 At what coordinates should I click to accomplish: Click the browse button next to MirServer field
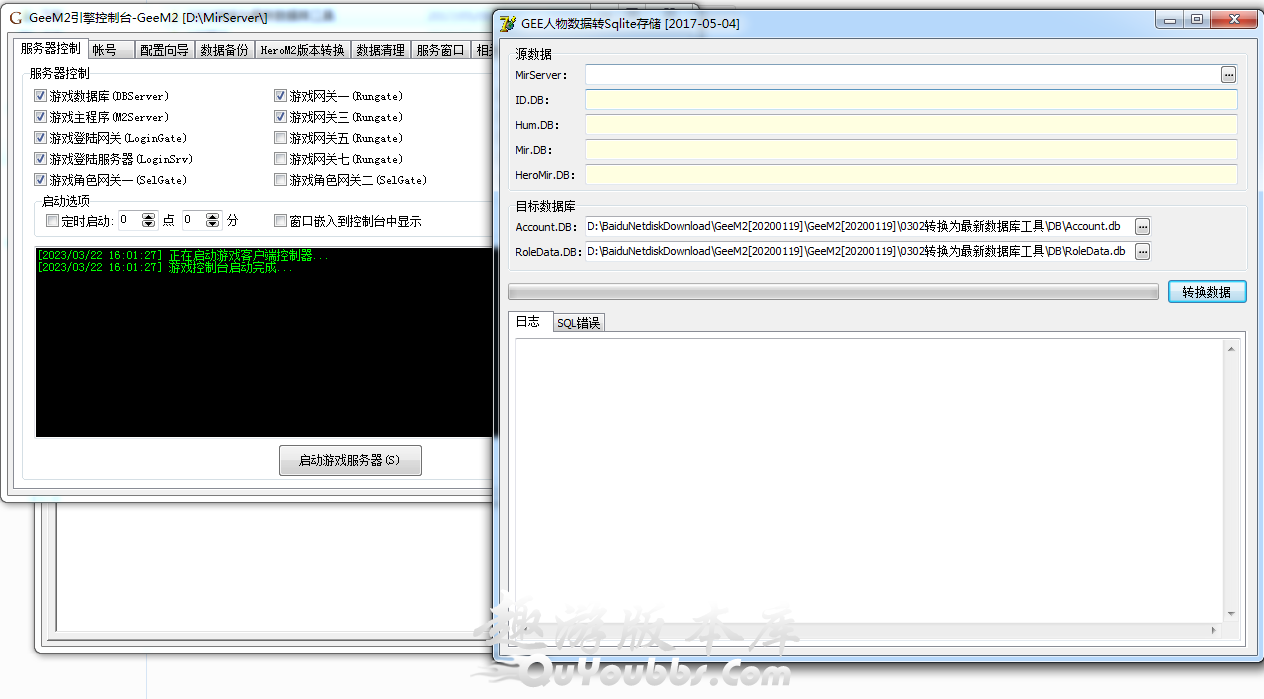point(1228,75)
